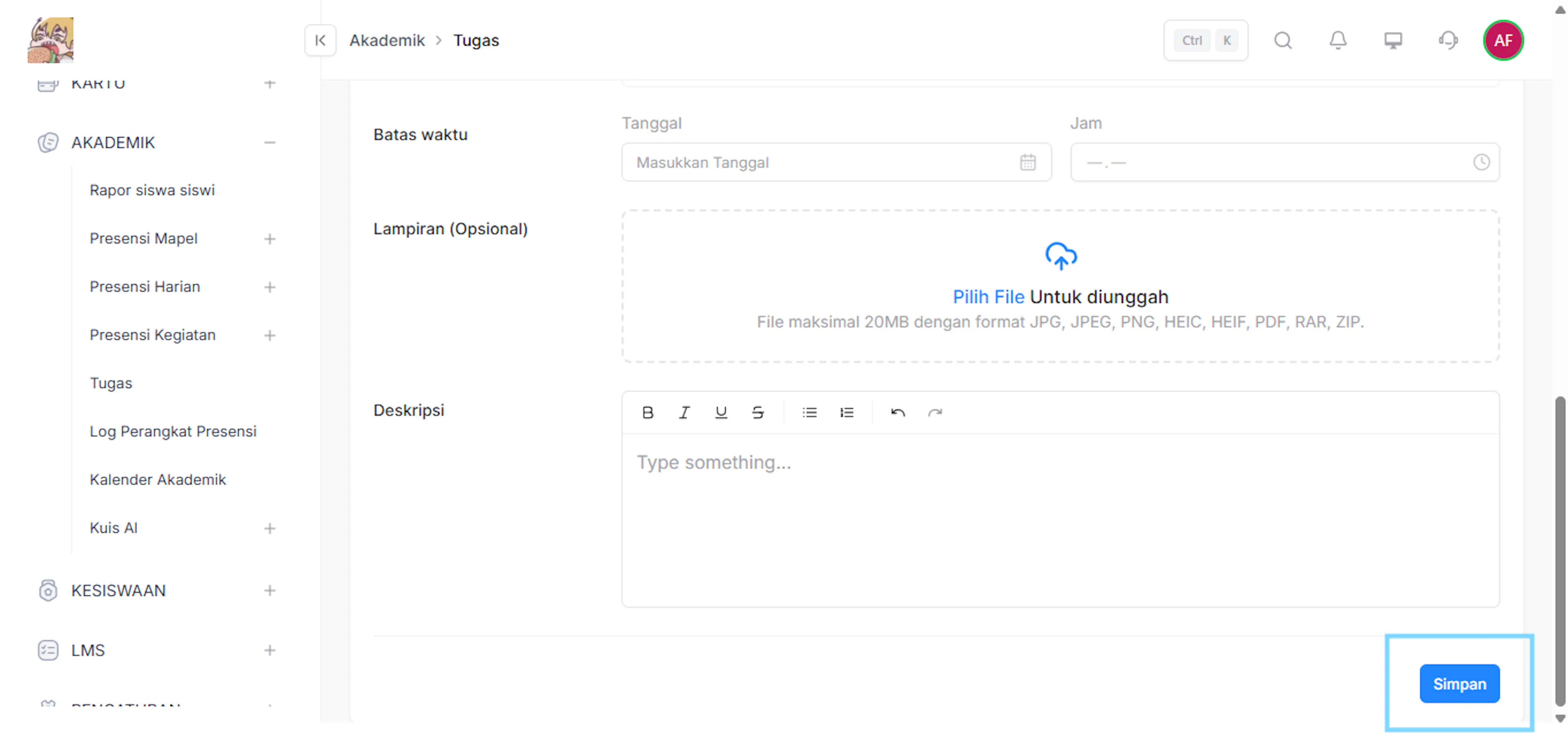Open Presensi Mapel menu item
Screen dimensions: 1568x733
click(144, 238)
